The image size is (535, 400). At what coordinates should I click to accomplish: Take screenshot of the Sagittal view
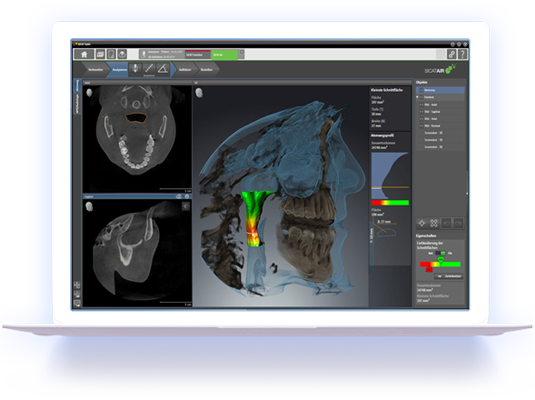pos(179,197)
